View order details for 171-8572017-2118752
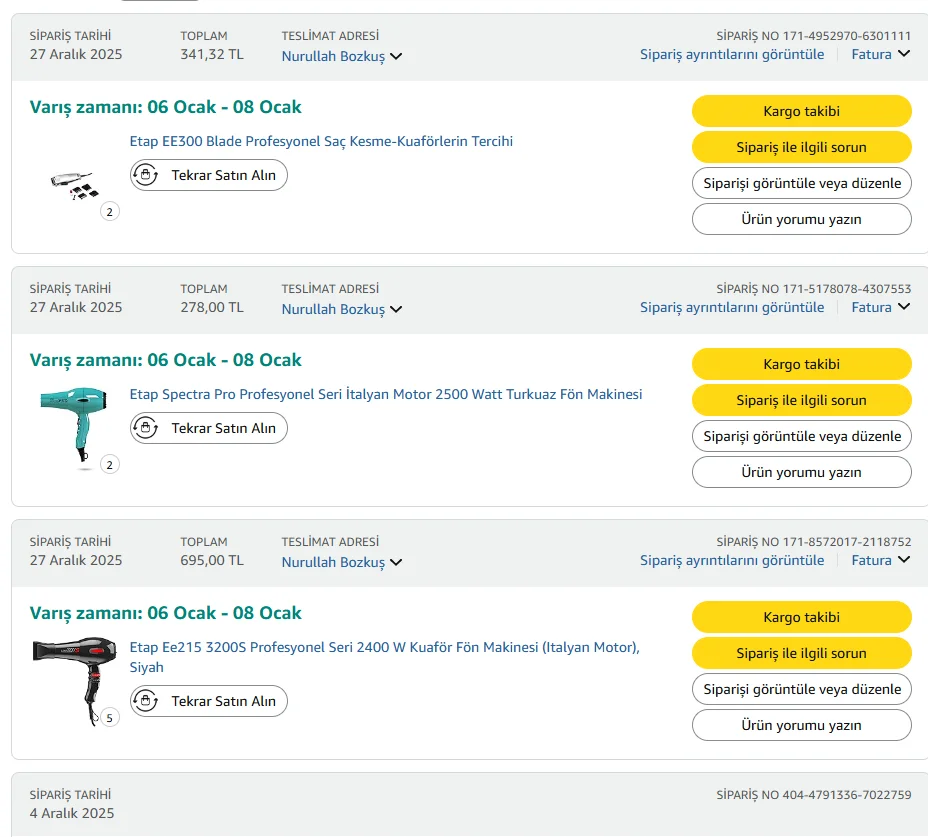Image resolution: width=928 pixels, height=837 pixels. [x=732, y=560]
